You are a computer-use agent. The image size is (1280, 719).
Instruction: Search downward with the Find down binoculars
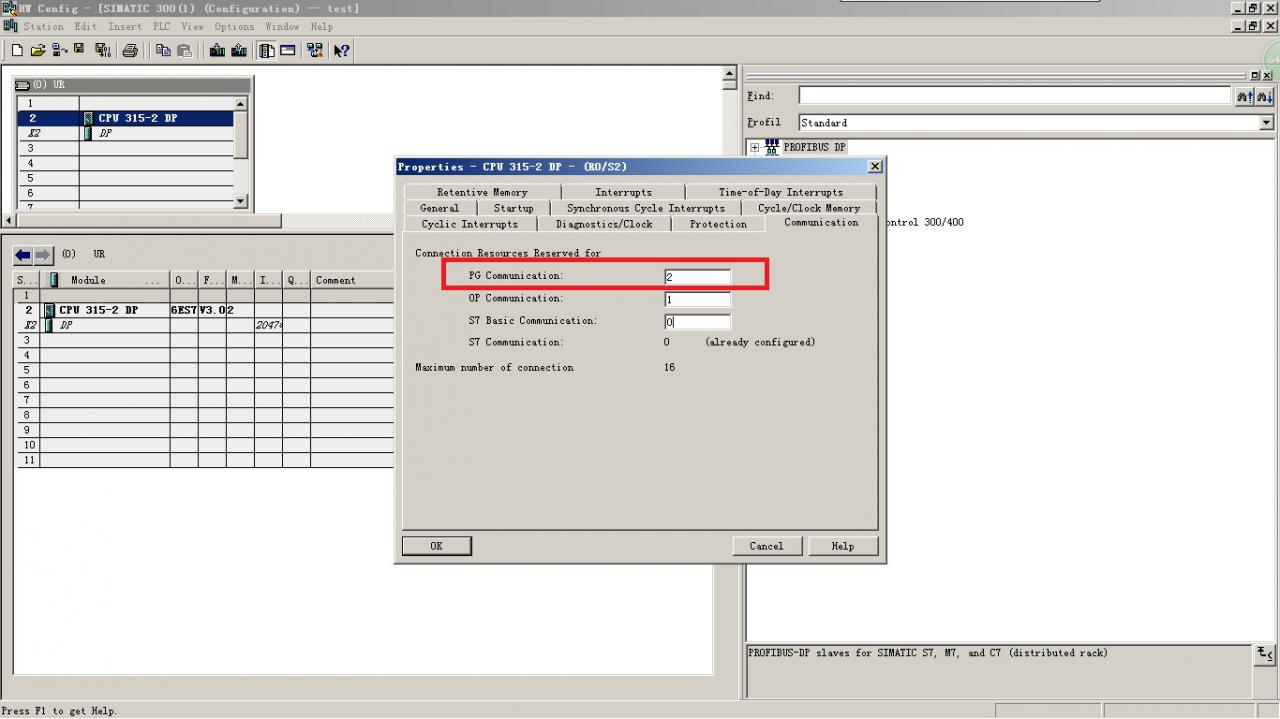1265,96
